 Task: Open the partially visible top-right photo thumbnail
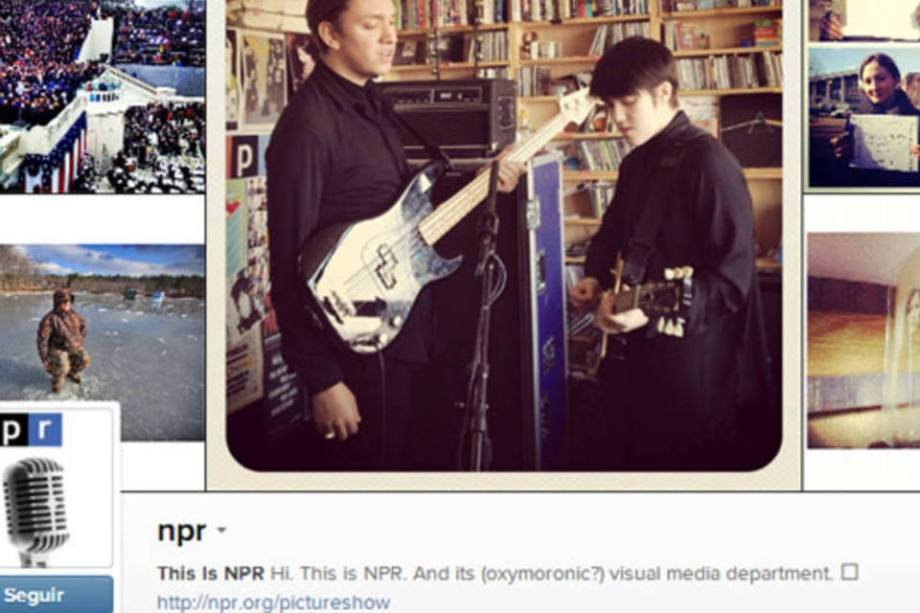(864, 20)
